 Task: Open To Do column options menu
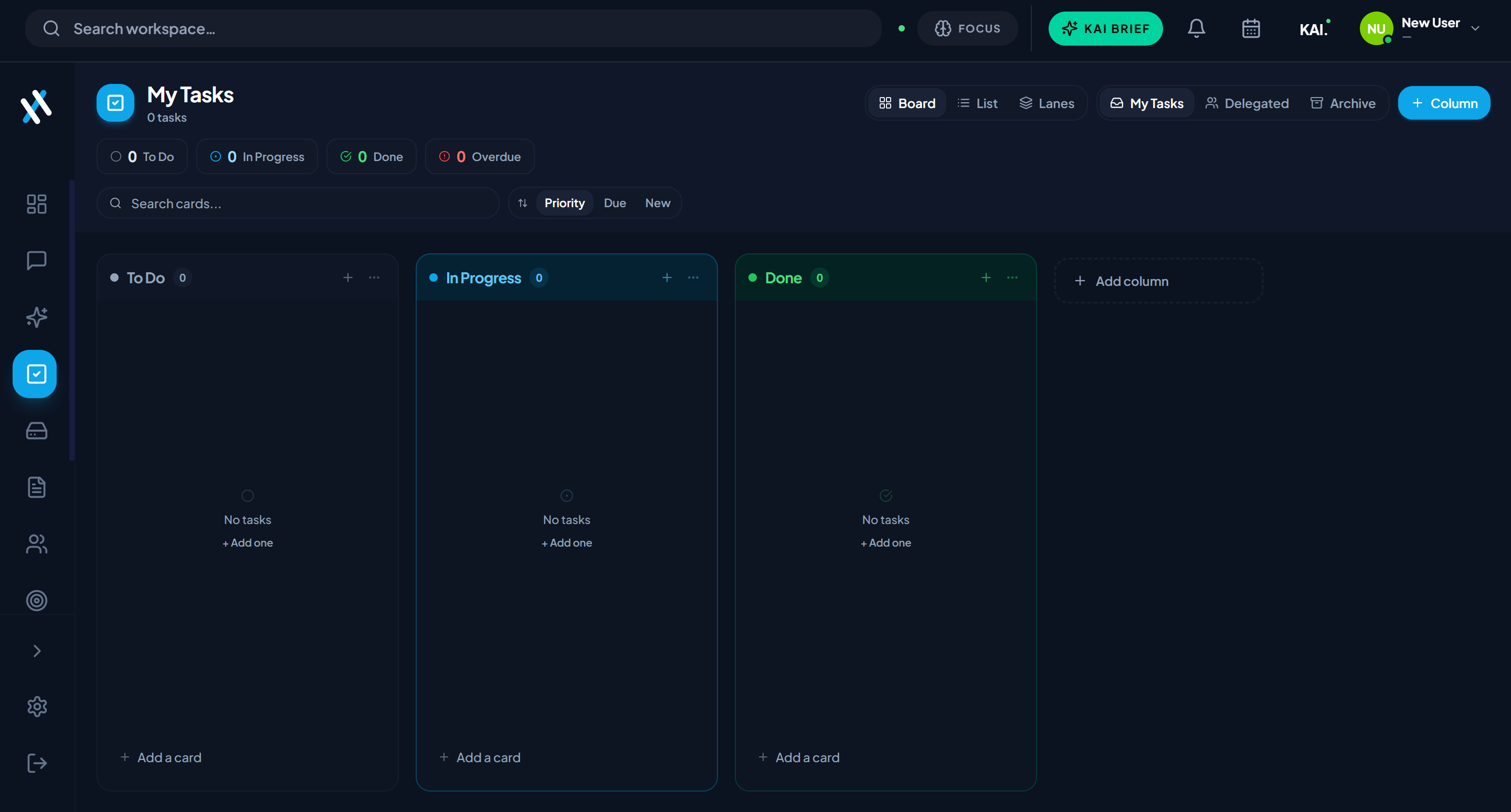[374, 277]
